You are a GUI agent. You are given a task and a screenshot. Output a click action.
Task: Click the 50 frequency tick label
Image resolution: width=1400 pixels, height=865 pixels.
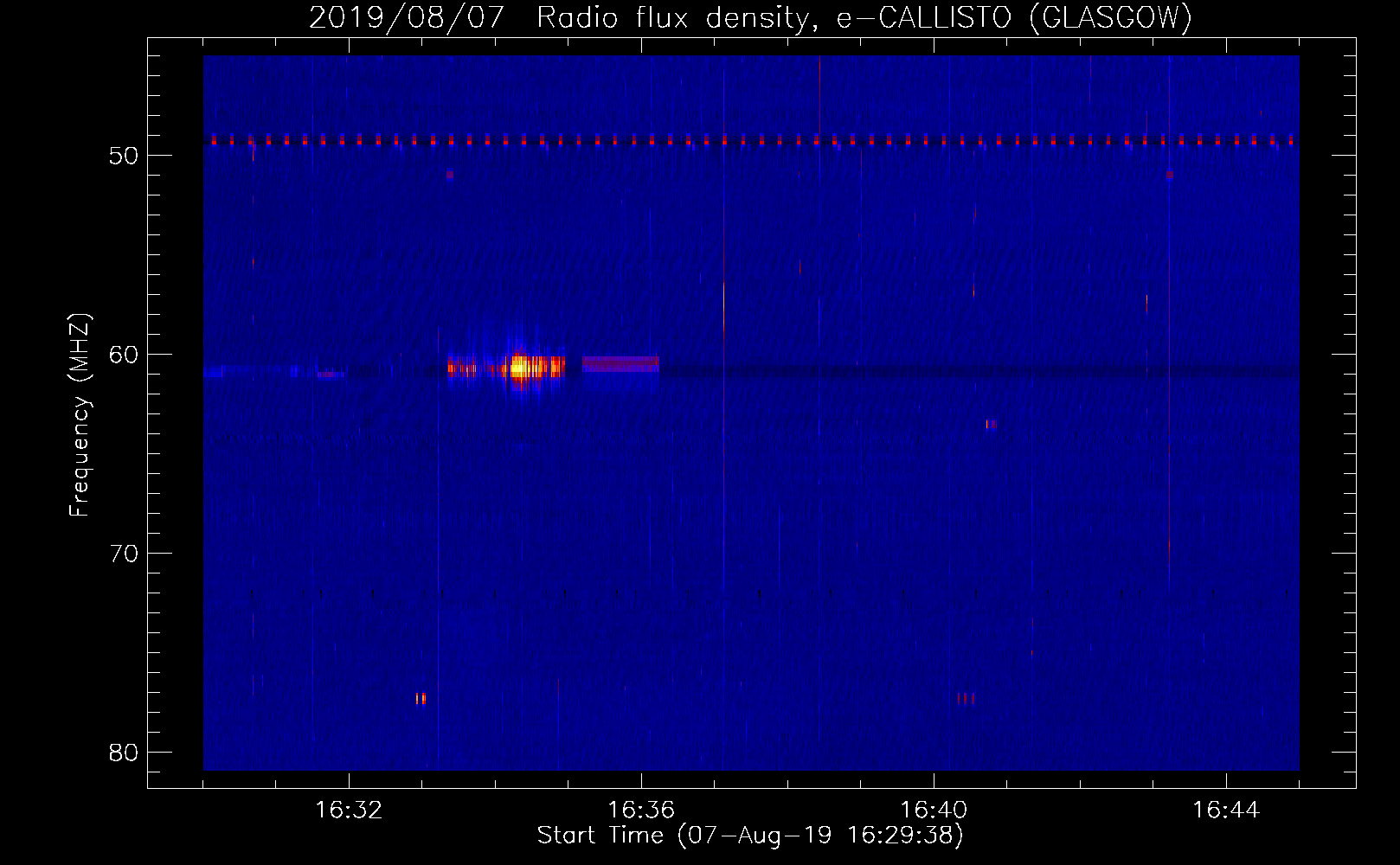124,156
